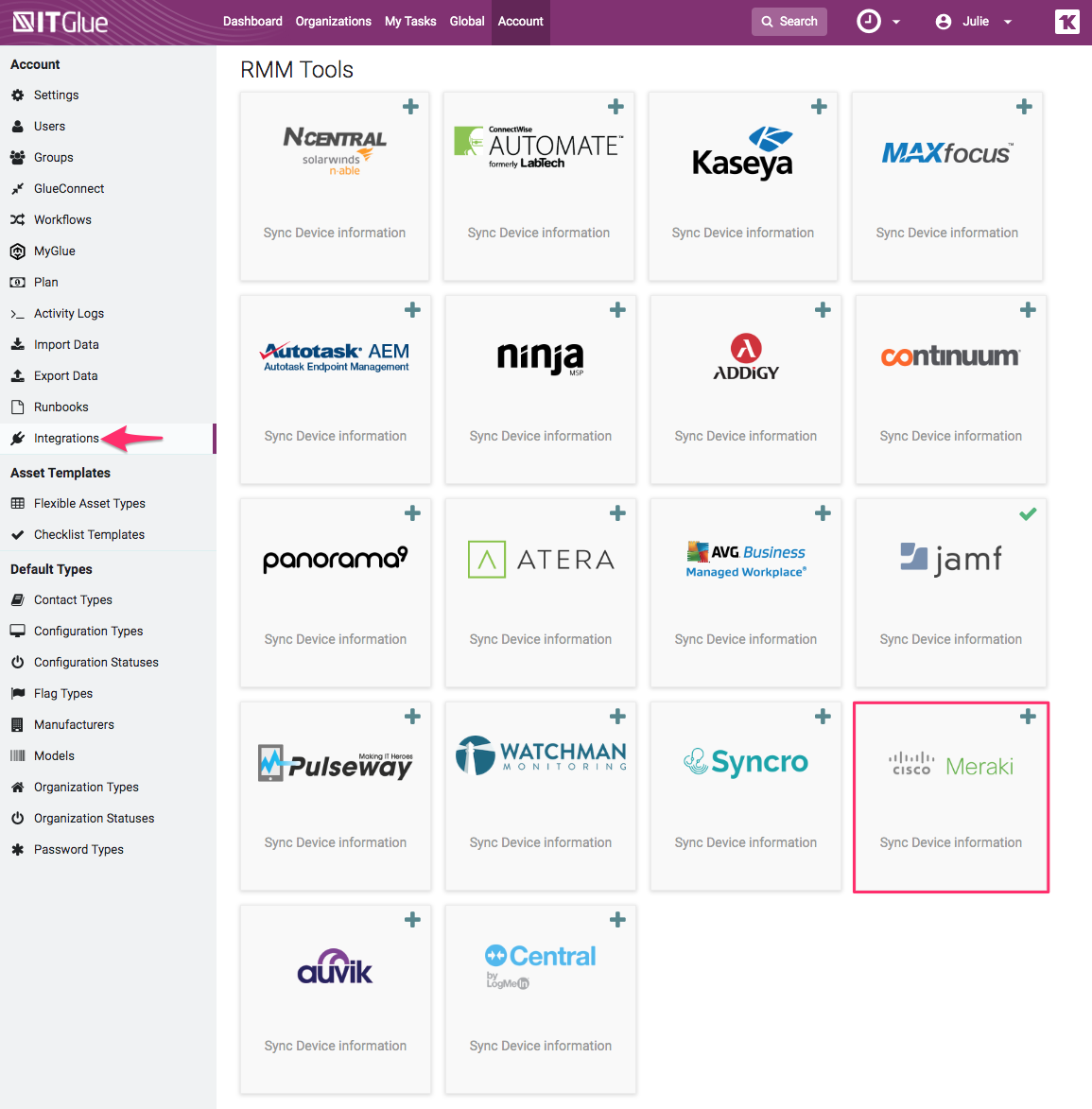
Task: Click plus icon on Autotask AEM card
Action: pos(412,310)
